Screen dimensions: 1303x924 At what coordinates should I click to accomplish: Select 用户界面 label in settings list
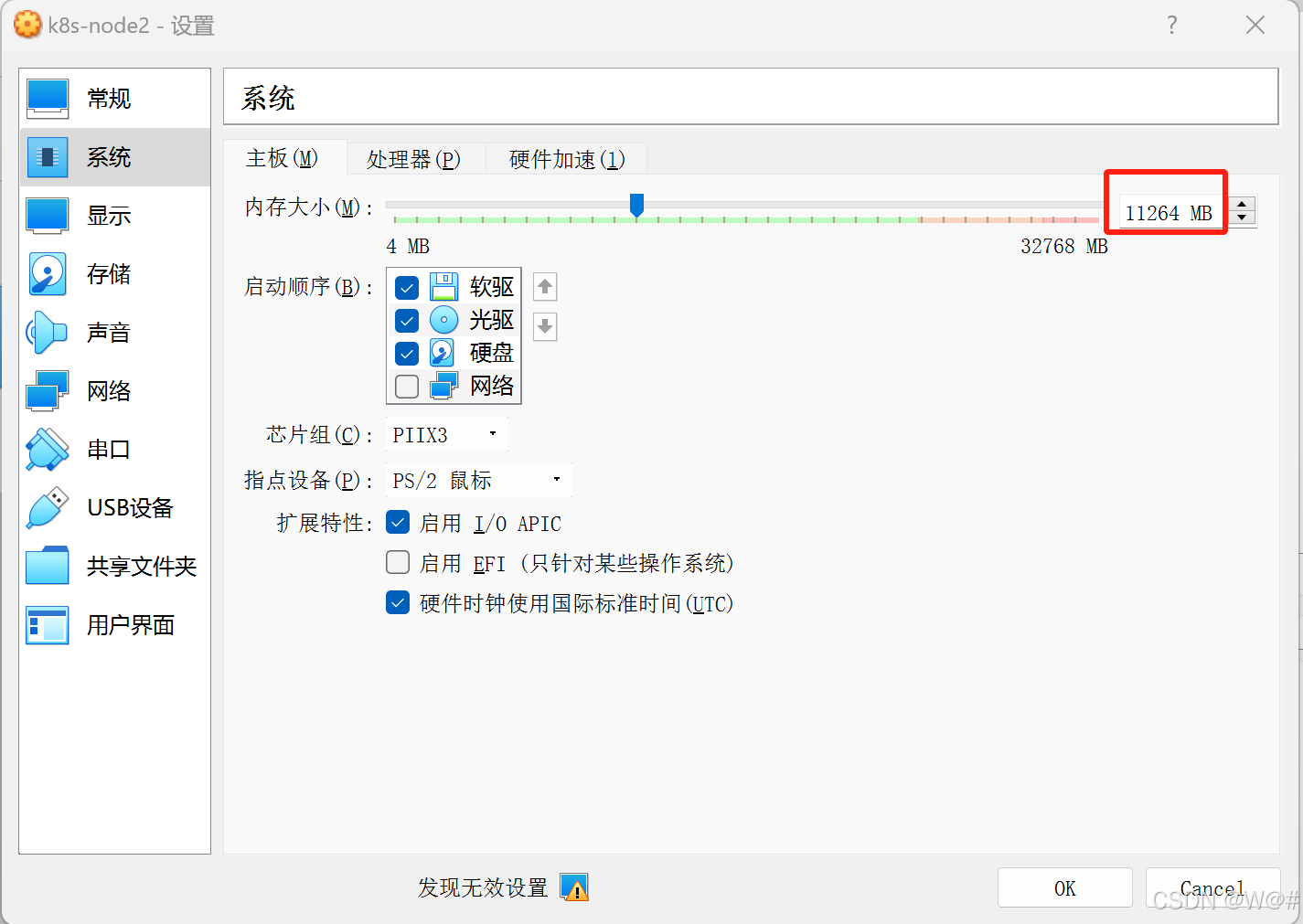coord(131,625)
